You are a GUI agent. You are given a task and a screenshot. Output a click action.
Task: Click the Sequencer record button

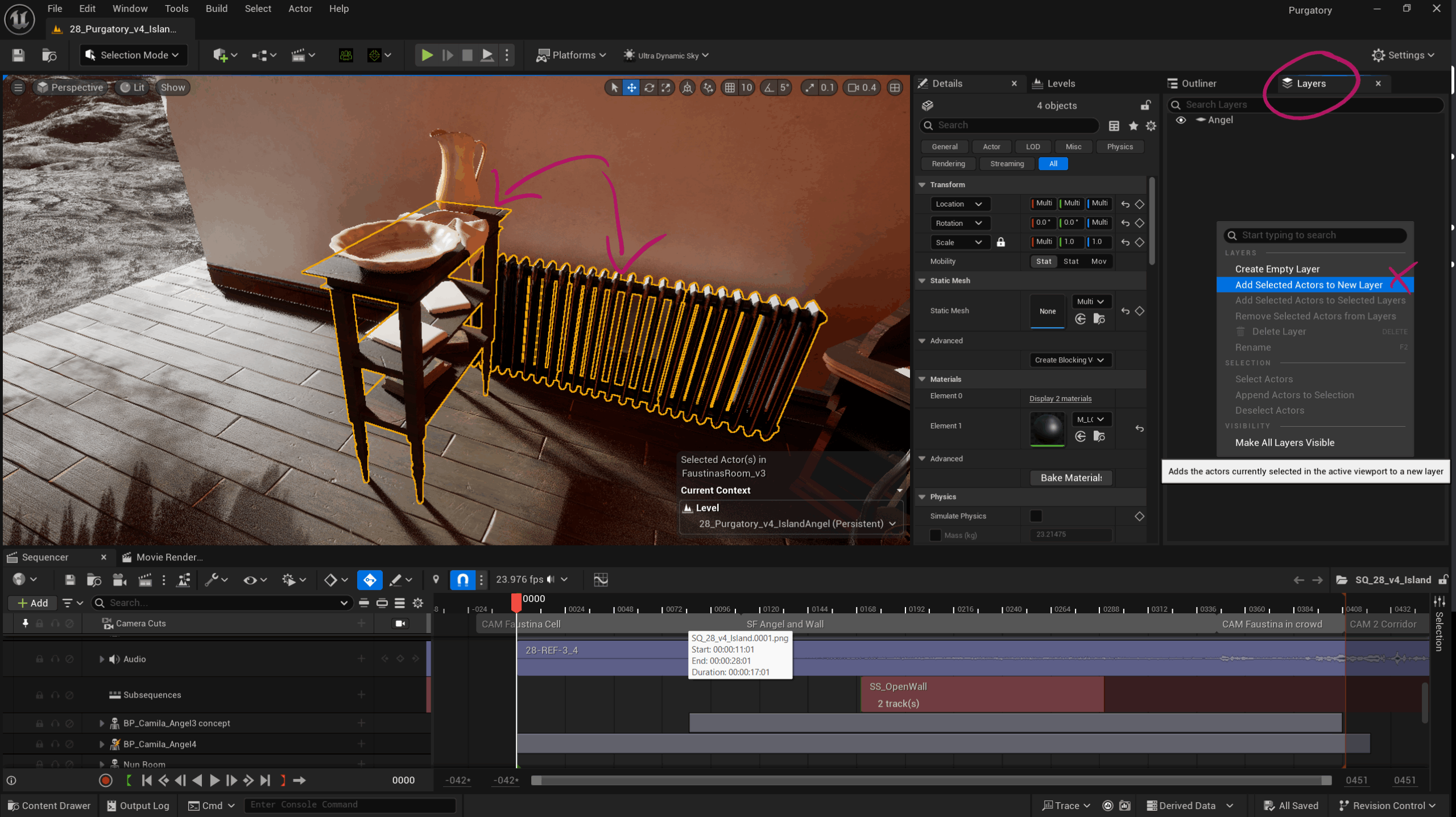[x=106, y=781]
